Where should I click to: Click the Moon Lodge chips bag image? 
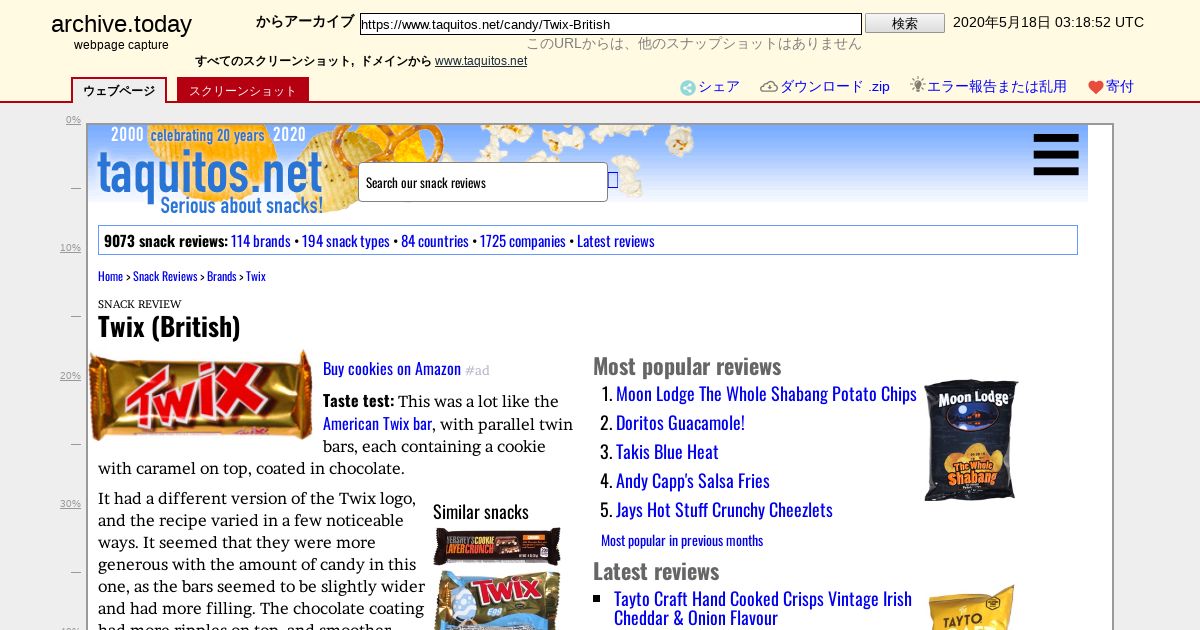pos(971,440)
